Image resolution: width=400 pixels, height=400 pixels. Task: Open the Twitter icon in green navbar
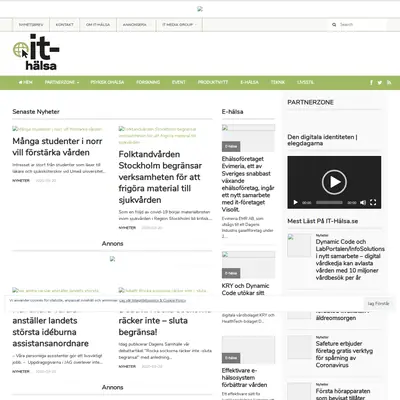[x=380, y=82]
